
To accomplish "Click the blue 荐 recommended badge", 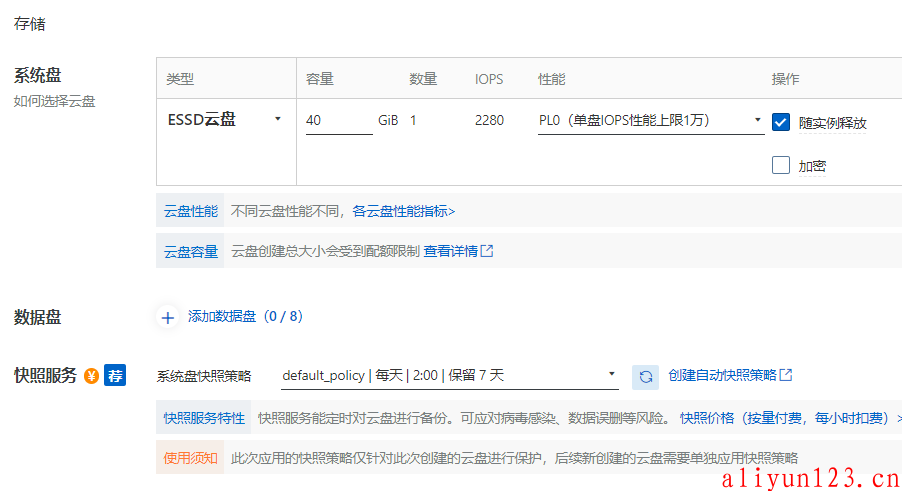I will 115,376.
